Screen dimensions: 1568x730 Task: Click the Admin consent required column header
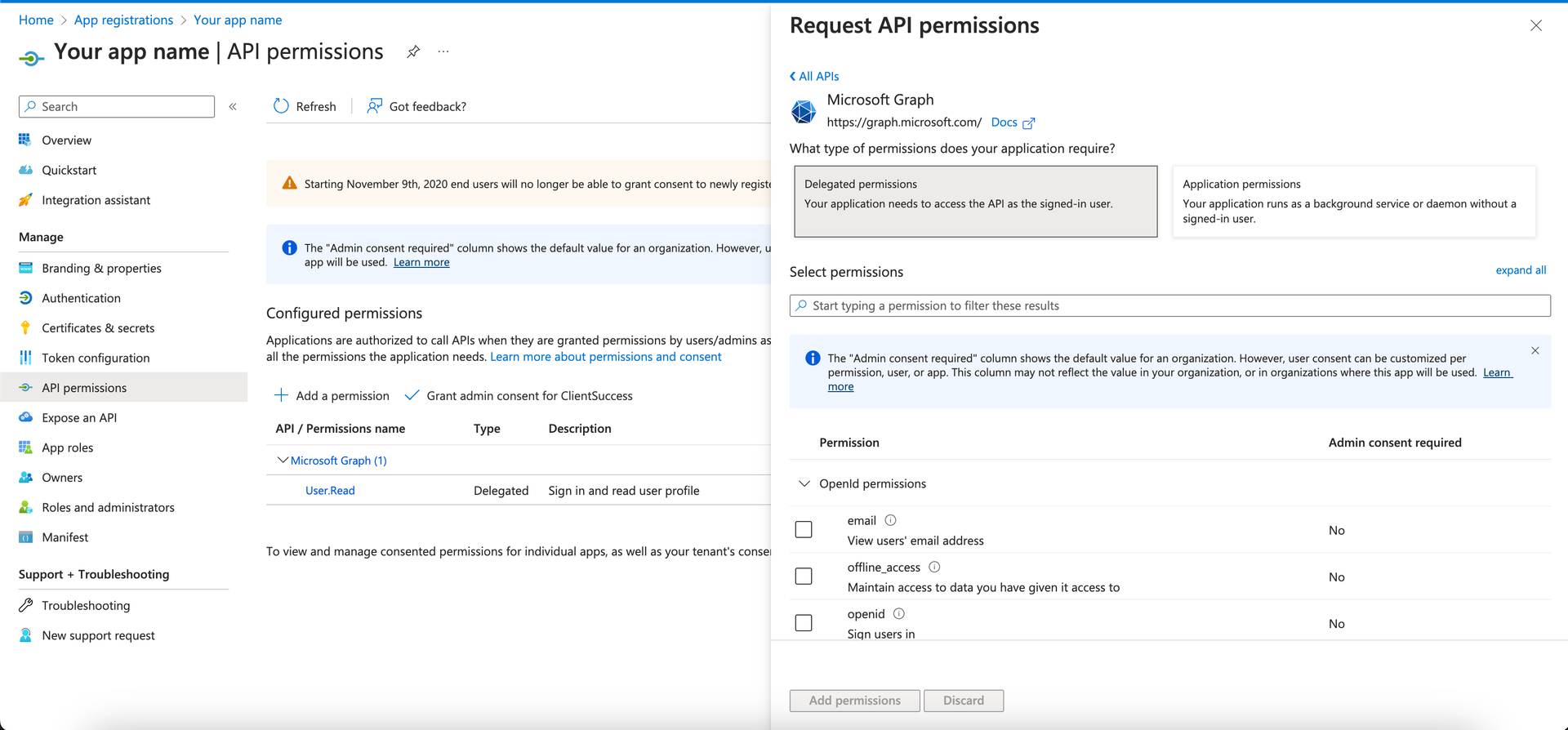[1395, 442]
